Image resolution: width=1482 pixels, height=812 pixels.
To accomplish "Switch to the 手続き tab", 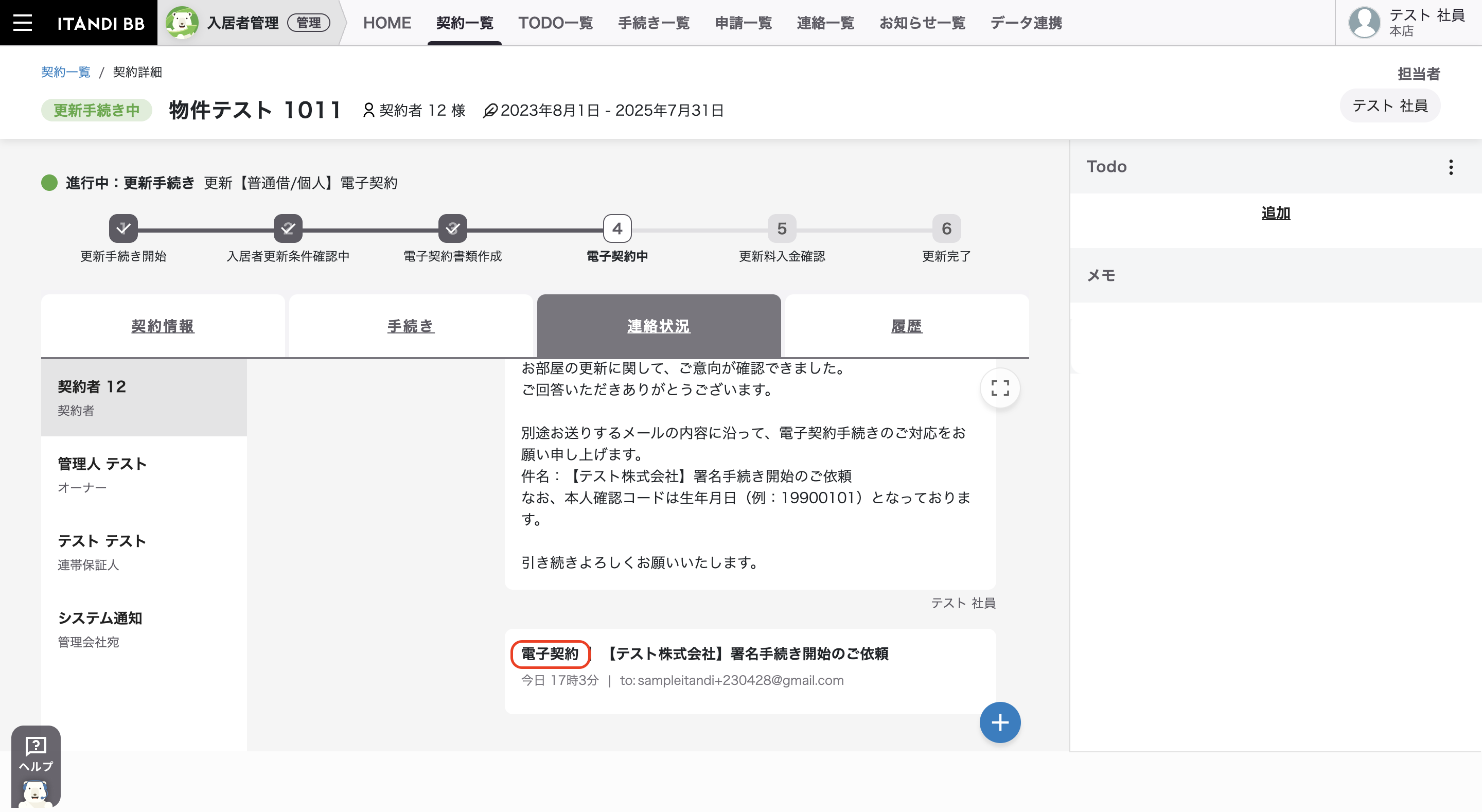I will [411, 326].
